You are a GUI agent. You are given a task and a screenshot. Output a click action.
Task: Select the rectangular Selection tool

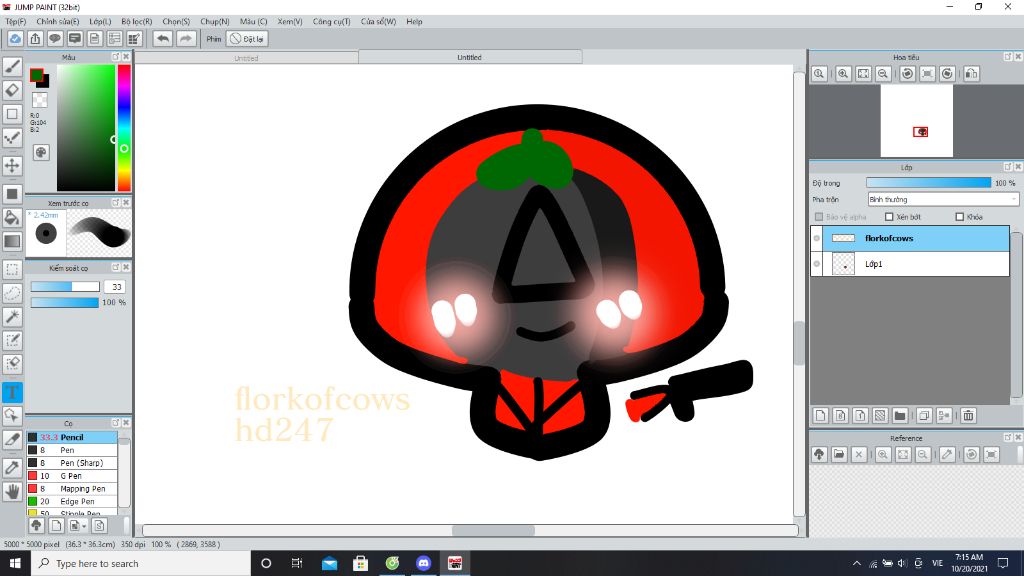click(12, 269)
